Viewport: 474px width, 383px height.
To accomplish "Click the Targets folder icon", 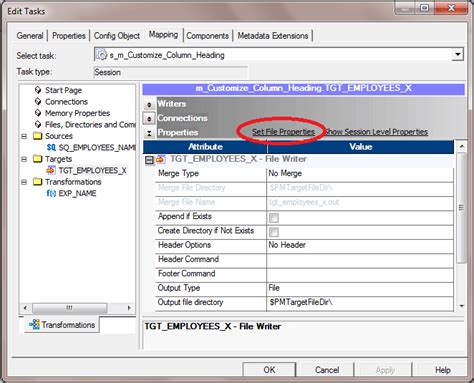I will (38, 159).
